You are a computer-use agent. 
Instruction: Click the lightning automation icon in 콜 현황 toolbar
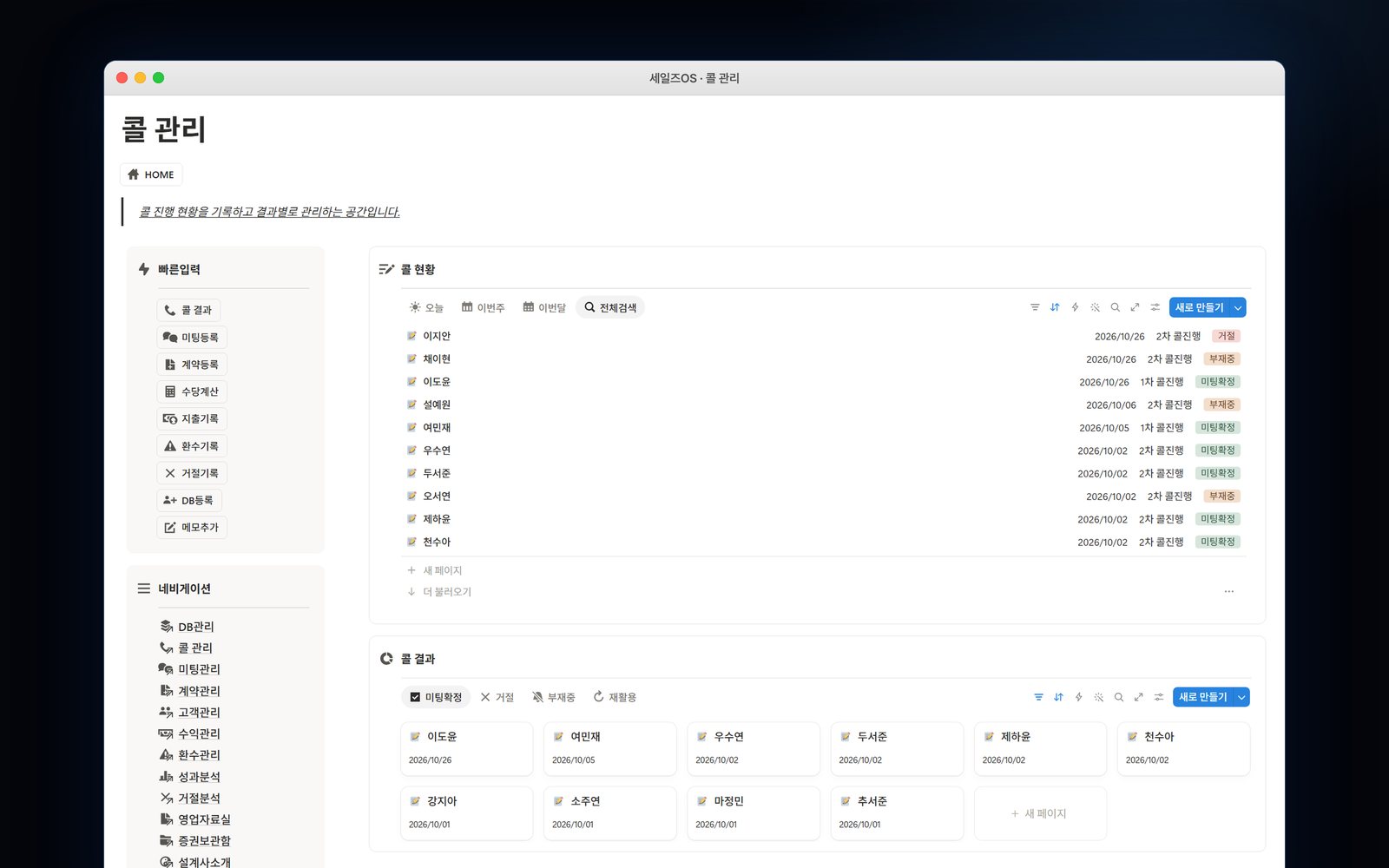click(x=1075, y=307)
